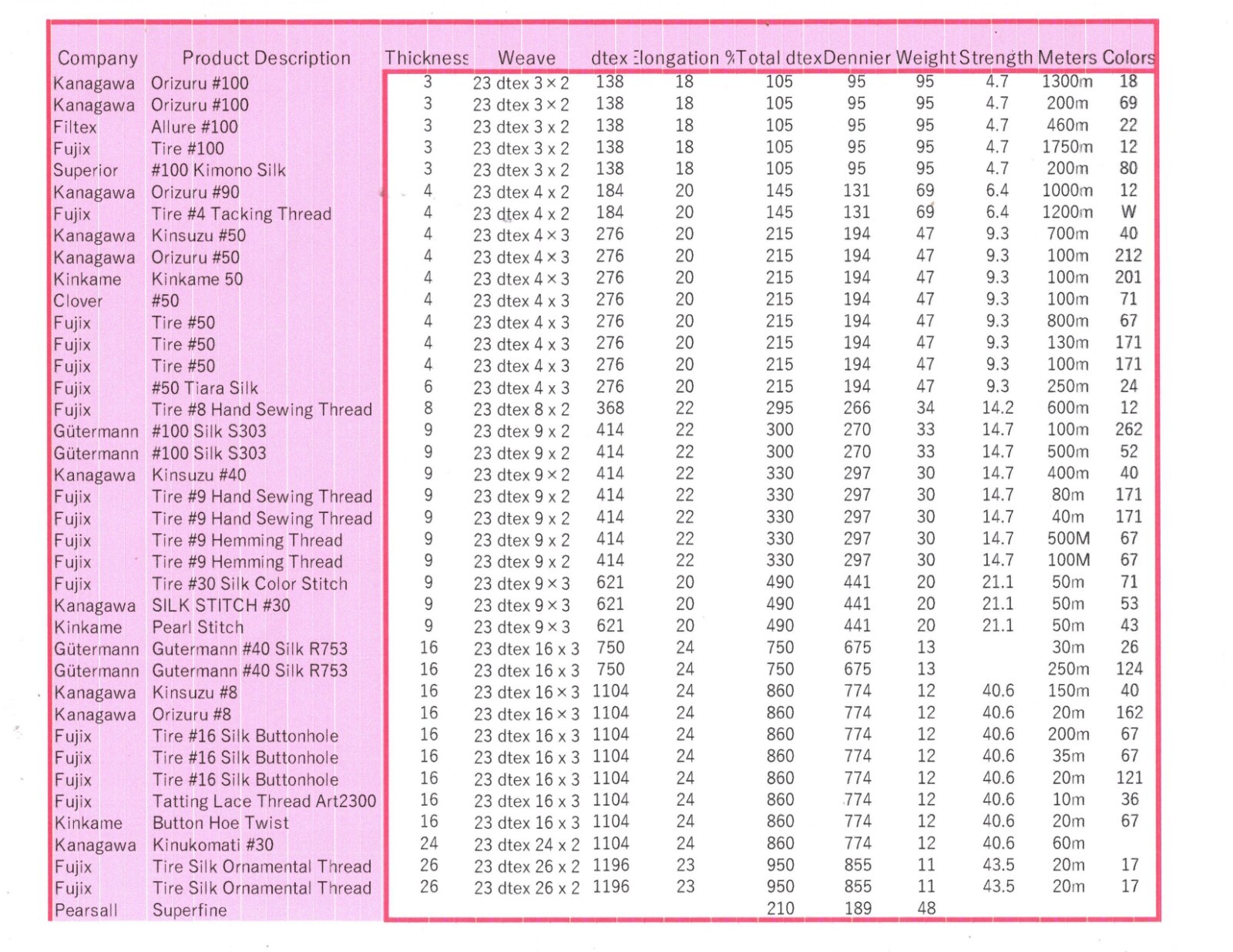Screen dimensions: 1233x952
Task: Click the Clover company cell
Action: tap(78, 301)
